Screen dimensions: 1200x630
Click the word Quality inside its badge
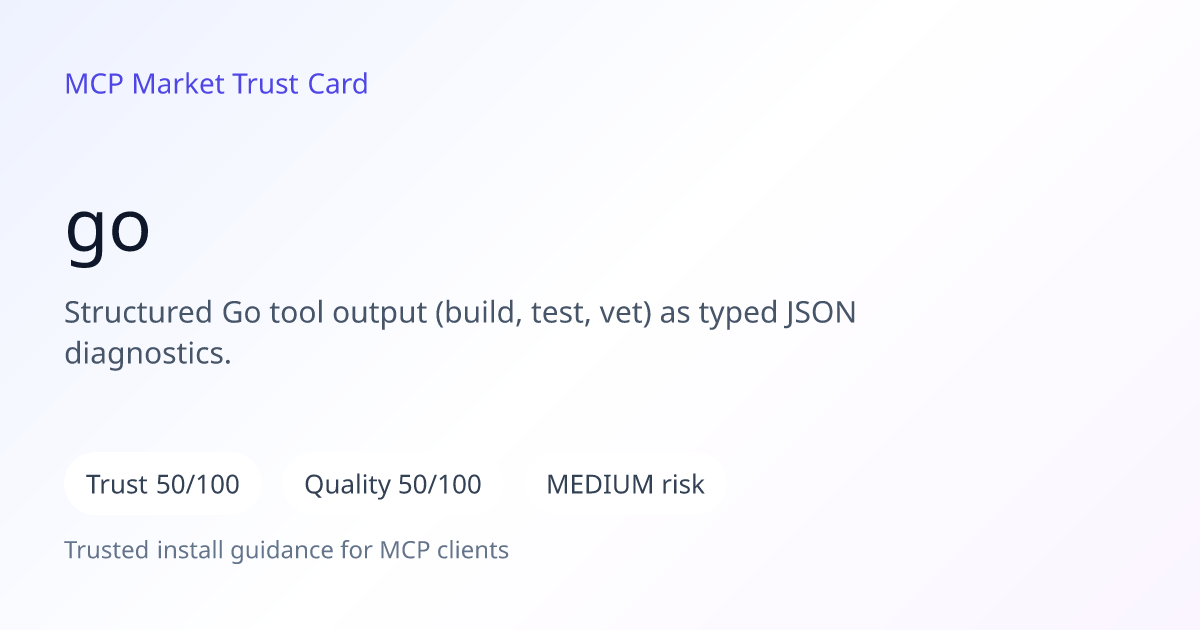(347, 486)
